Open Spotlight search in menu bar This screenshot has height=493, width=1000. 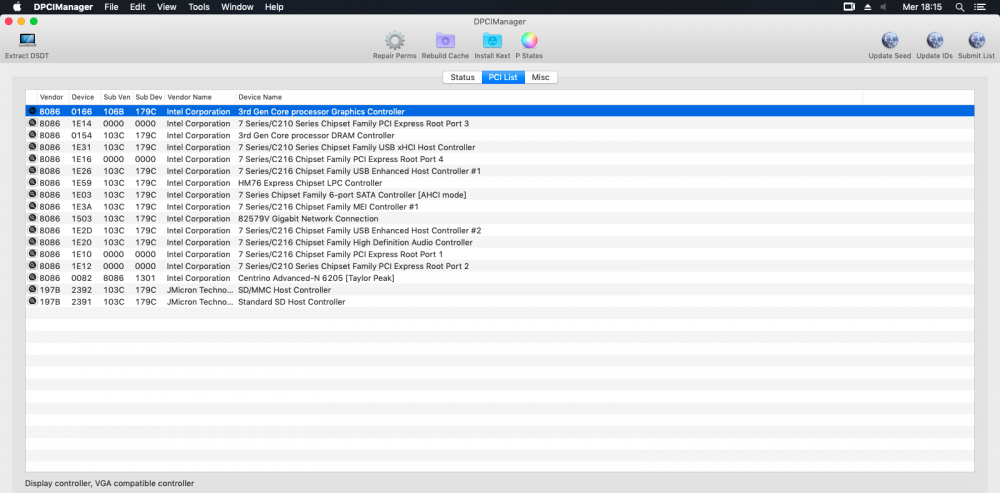tap(960, 7)
